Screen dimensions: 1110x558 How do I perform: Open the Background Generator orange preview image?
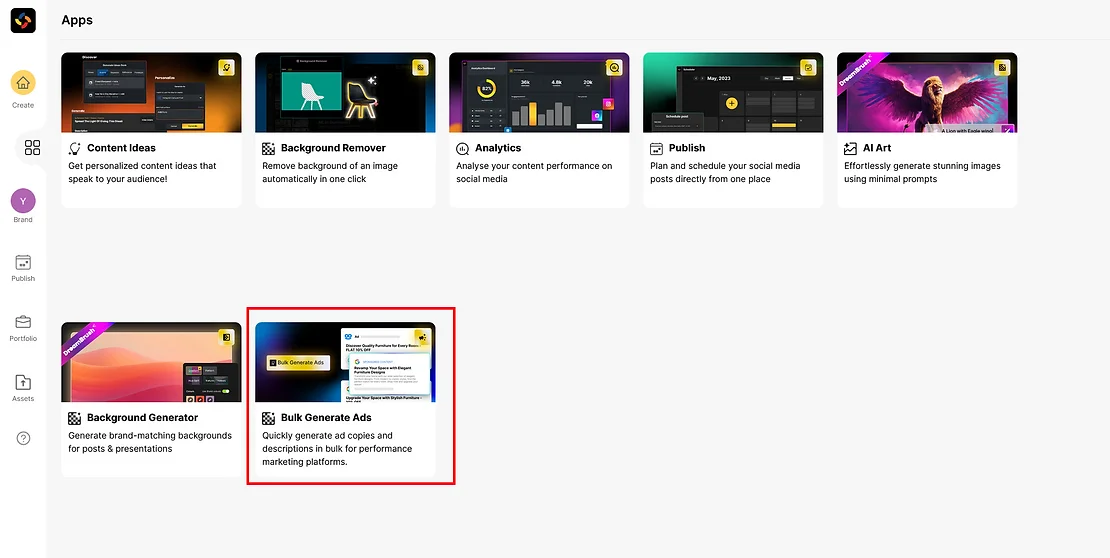(x=151, y=363)
